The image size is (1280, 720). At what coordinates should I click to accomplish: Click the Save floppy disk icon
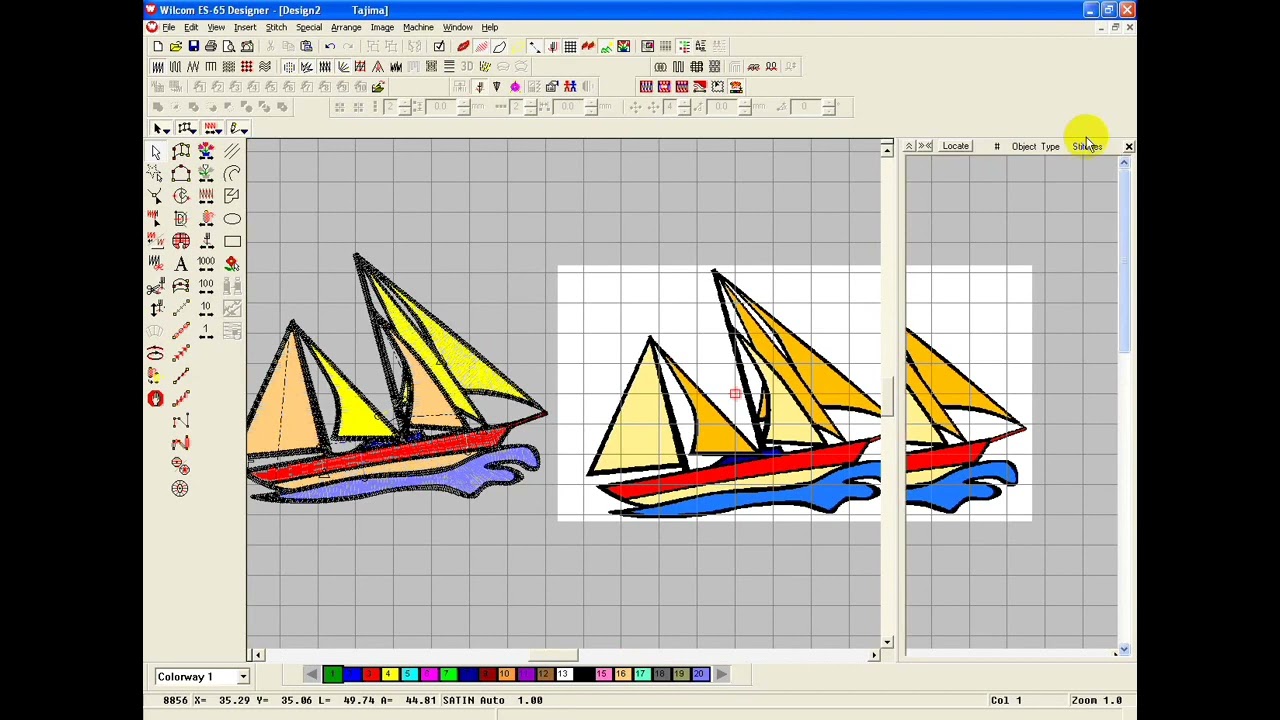pos(193,46)
